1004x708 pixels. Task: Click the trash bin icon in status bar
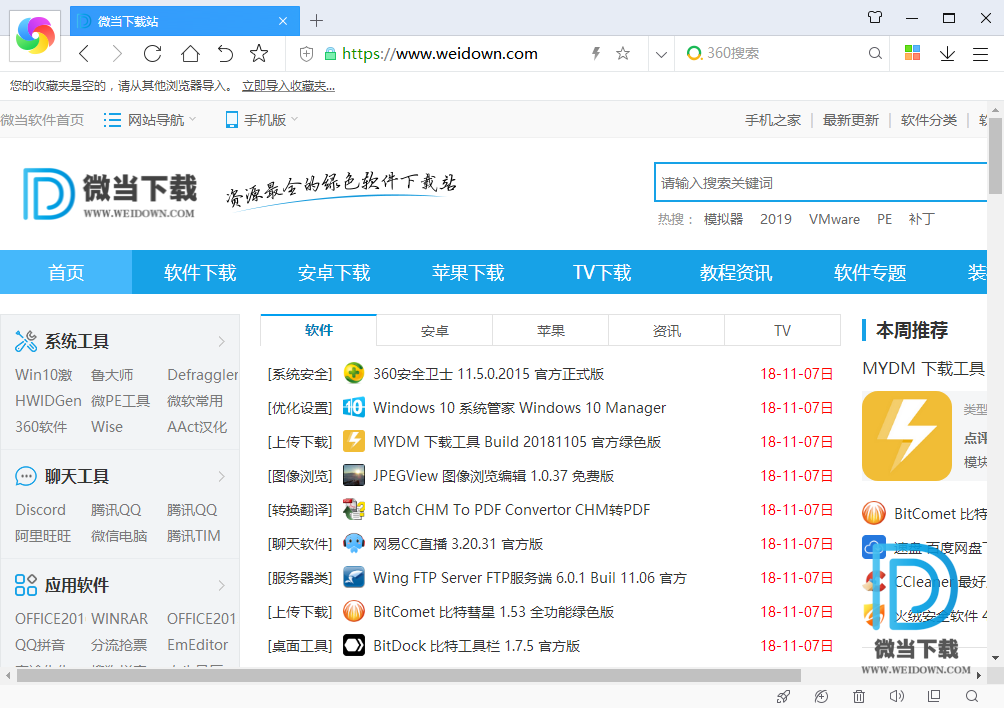click(x=859, y=696)
